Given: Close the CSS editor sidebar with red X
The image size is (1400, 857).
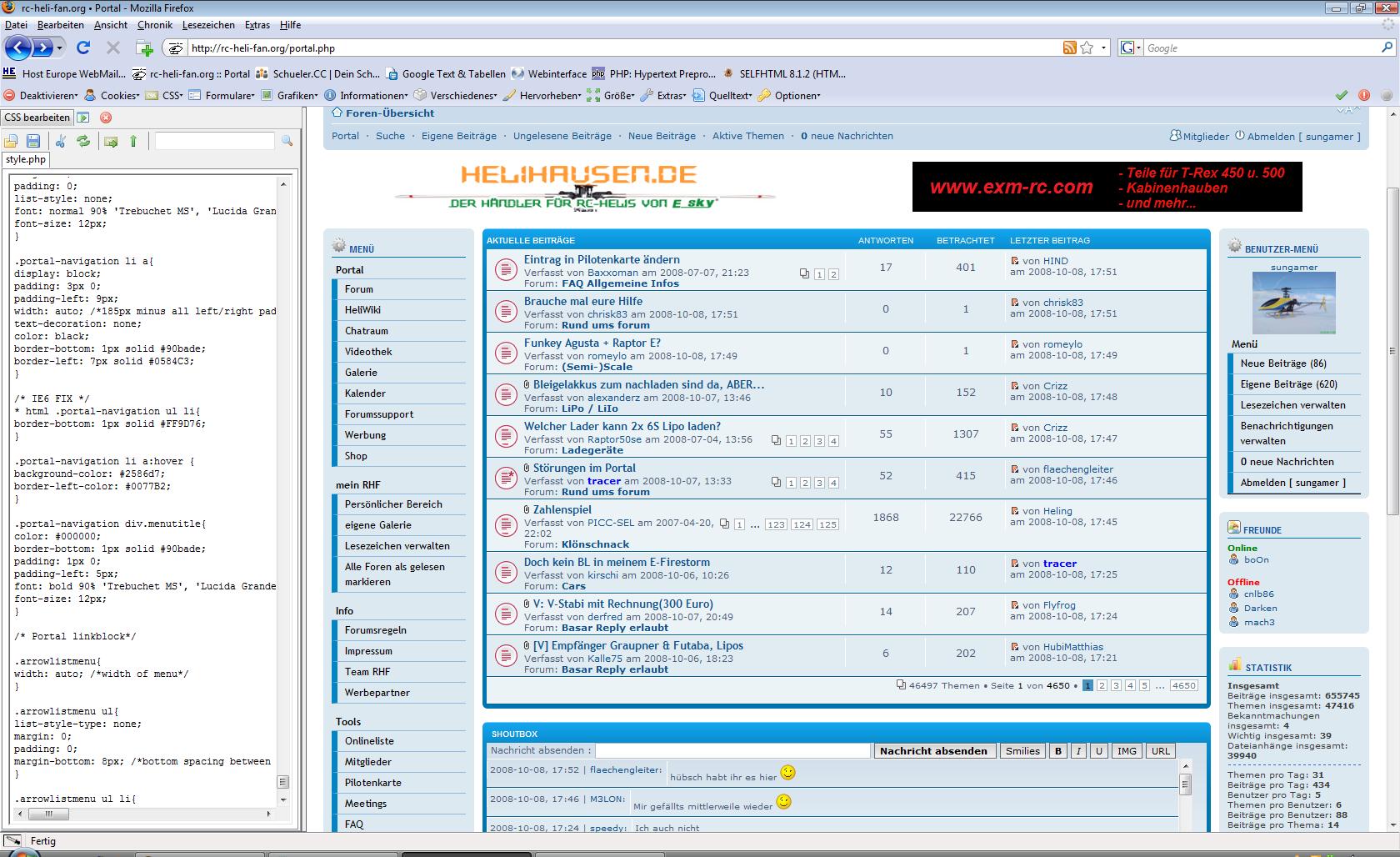Looking at the screenshot, I should click(x=106, y=118).
